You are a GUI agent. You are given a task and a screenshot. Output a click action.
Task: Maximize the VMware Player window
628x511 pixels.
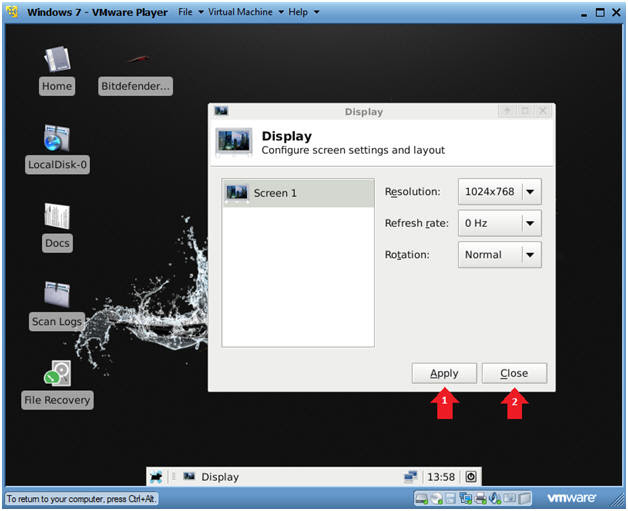pos(600,12)
